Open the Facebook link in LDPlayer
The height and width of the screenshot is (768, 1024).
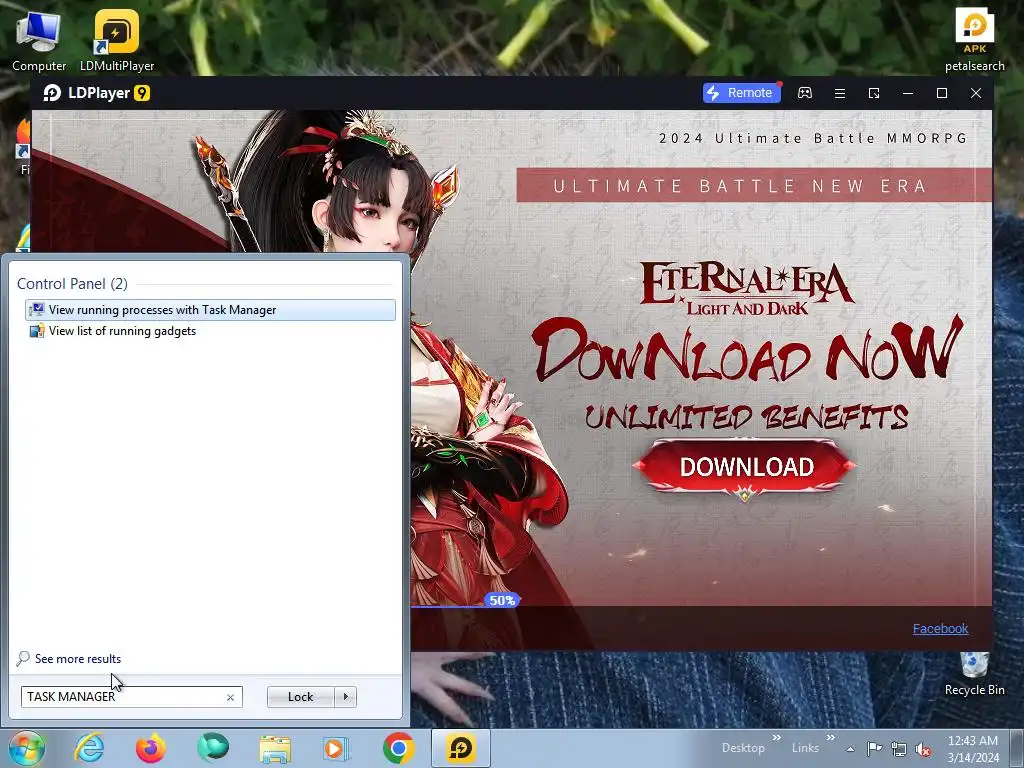(x=940, y=628)
